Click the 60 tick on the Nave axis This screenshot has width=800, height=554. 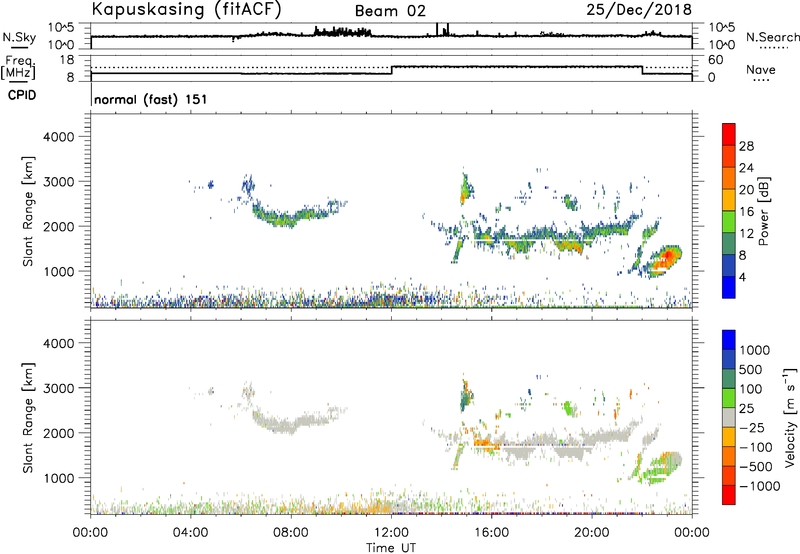pyautogui.click(x=715, y=60)
